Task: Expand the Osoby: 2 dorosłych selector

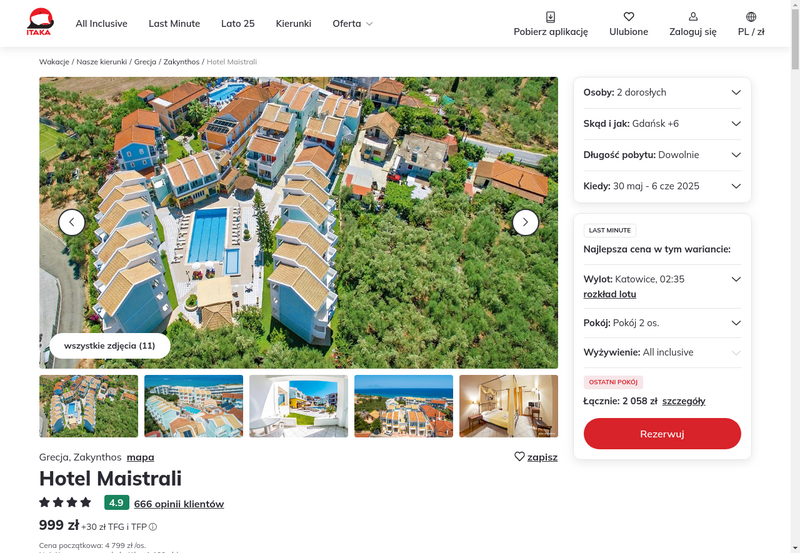Action: pos(662,93)
